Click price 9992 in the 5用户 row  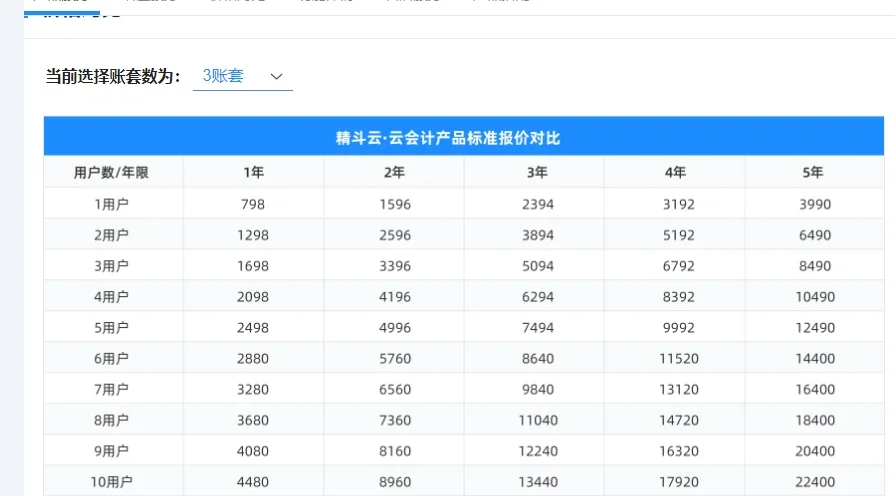[x=679, y=328]
